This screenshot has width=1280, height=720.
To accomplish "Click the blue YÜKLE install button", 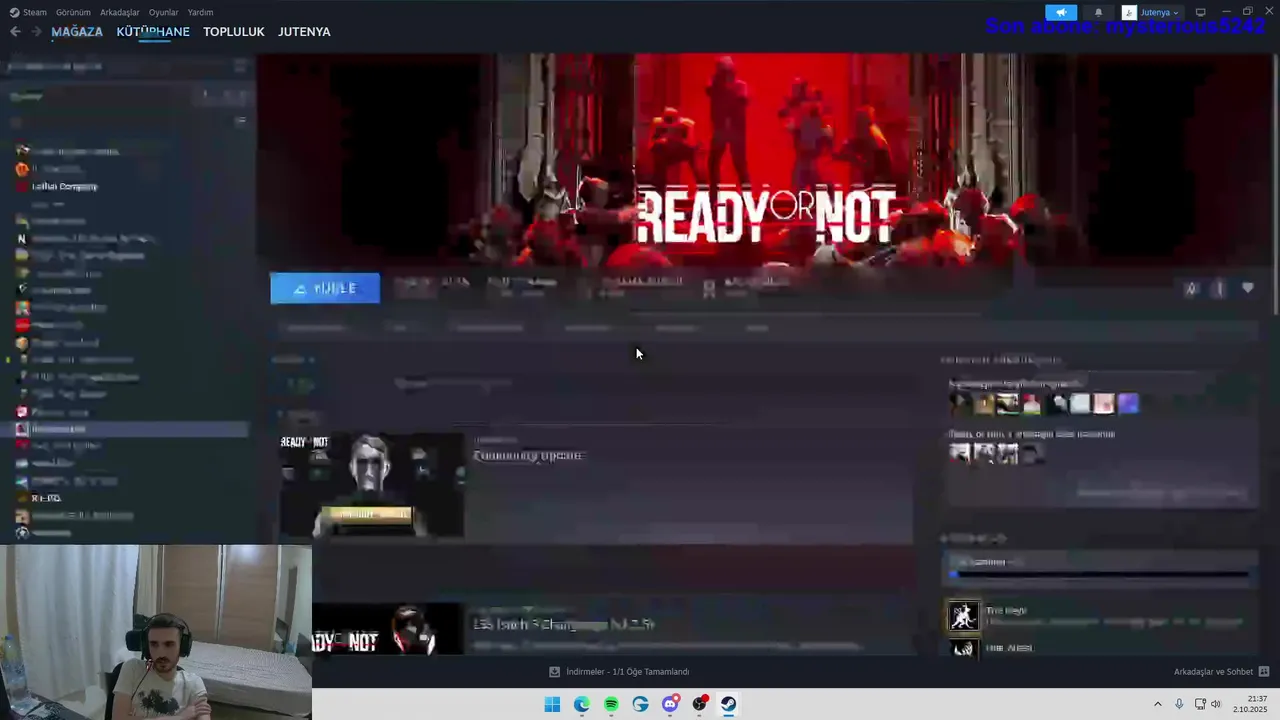I will pos(325,288).
